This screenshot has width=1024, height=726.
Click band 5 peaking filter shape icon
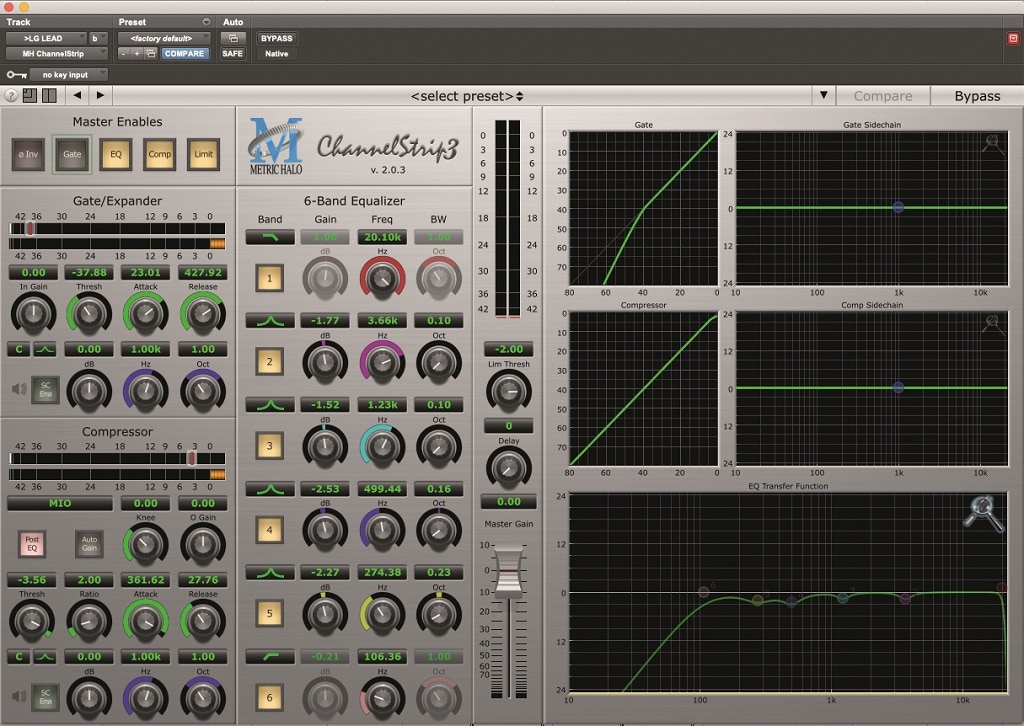point(270,573)
